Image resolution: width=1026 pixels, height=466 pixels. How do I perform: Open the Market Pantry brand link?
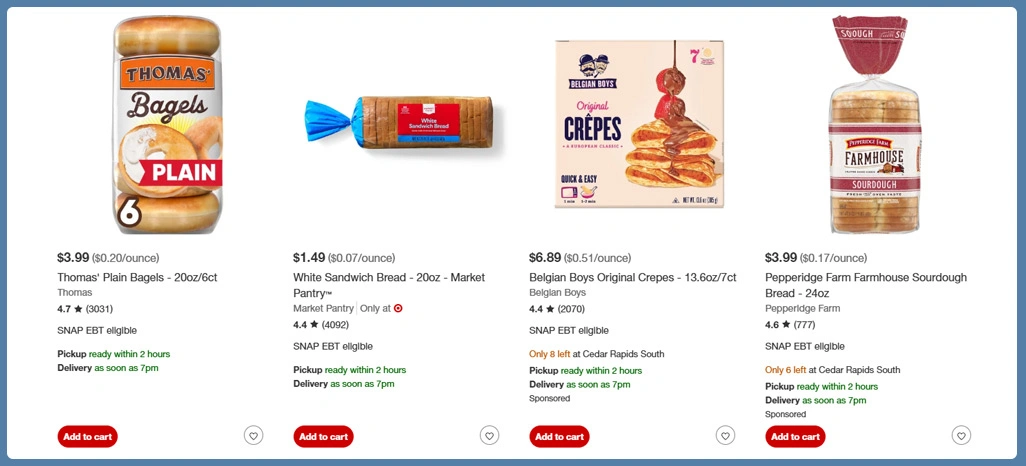pyautogui.click(x=324, y=309)
